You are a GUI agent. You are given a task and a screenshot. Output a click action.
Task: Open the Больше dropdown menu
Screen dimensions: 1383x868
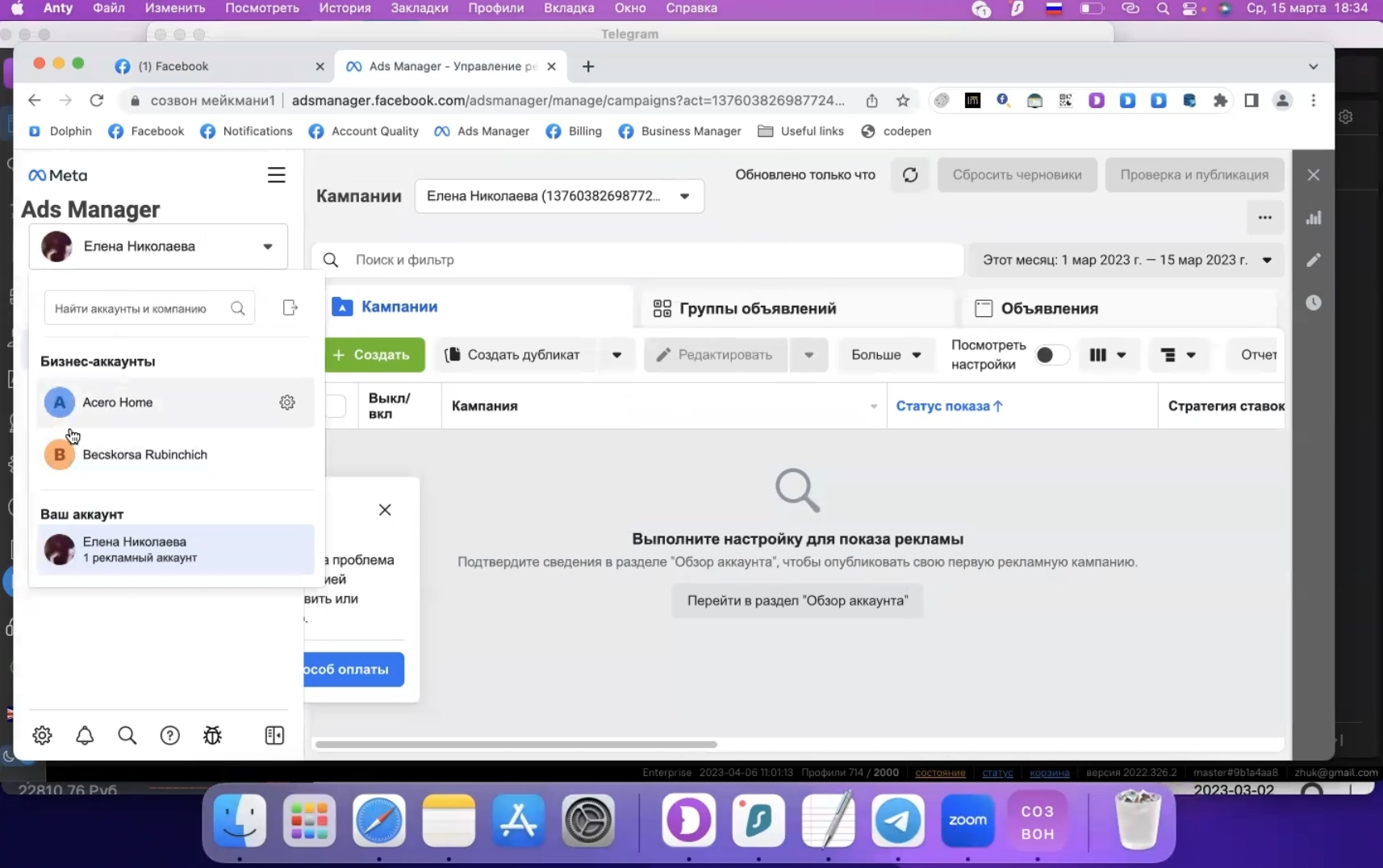click(x=886, y=355)
